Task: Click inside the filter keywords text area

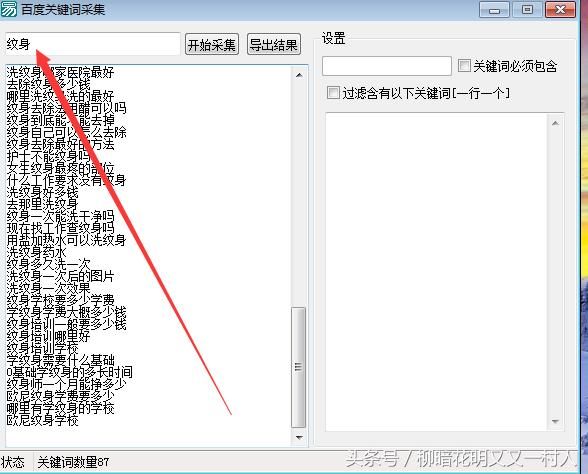Action: pyautogui.click(x=436, y=272)
